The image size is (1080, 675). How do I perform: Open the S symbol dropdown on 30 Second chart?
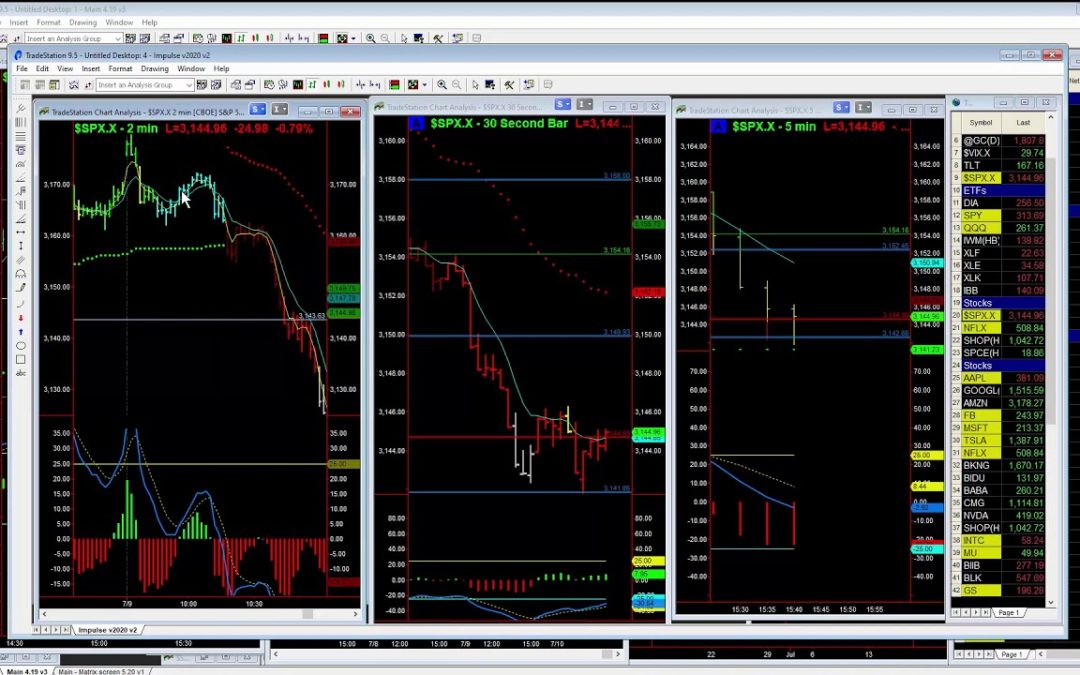click(563, 104)
